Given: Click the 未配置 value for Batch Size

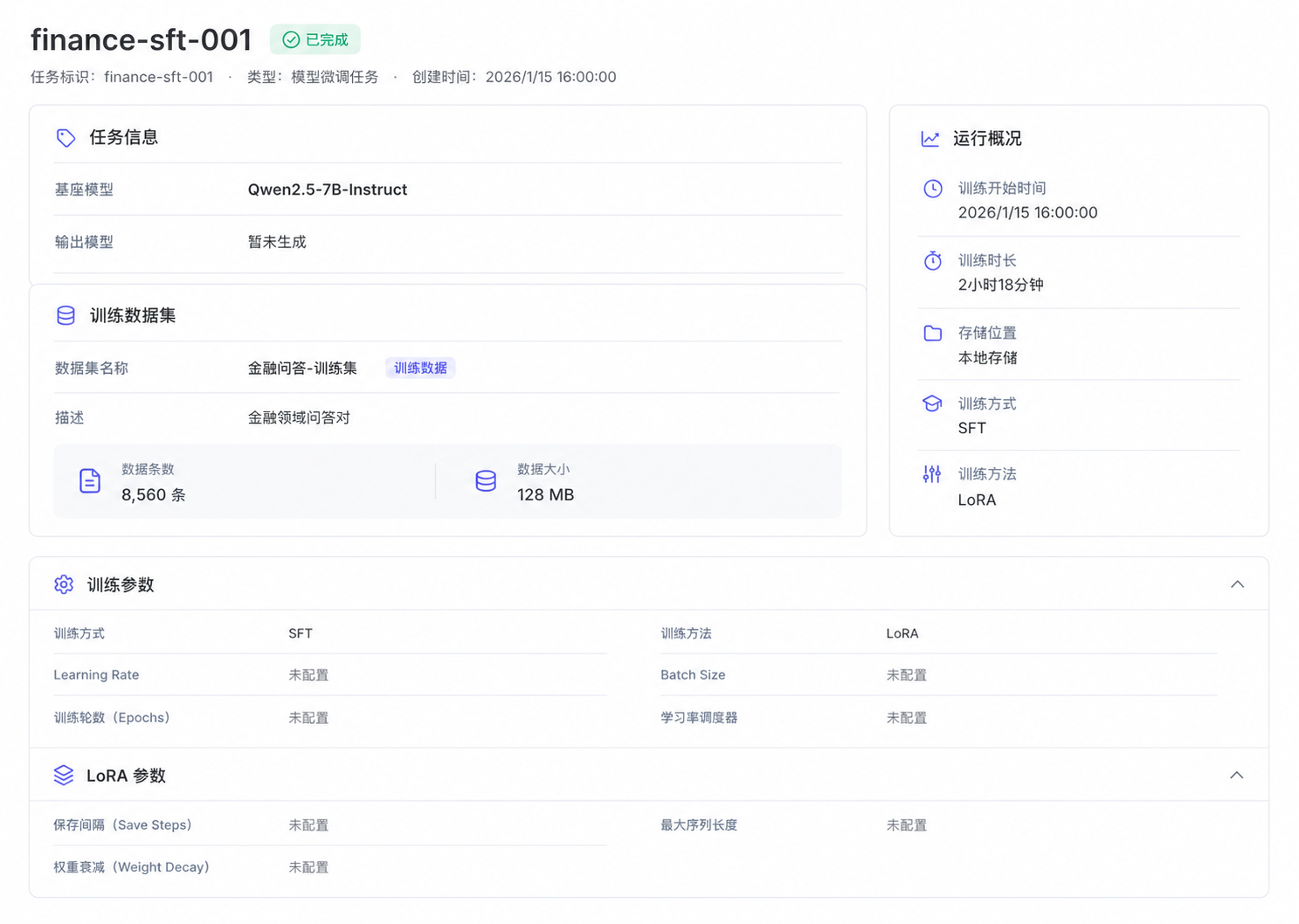Looking at the screenshot, I should pyautogui.click(x=907, y=675).
